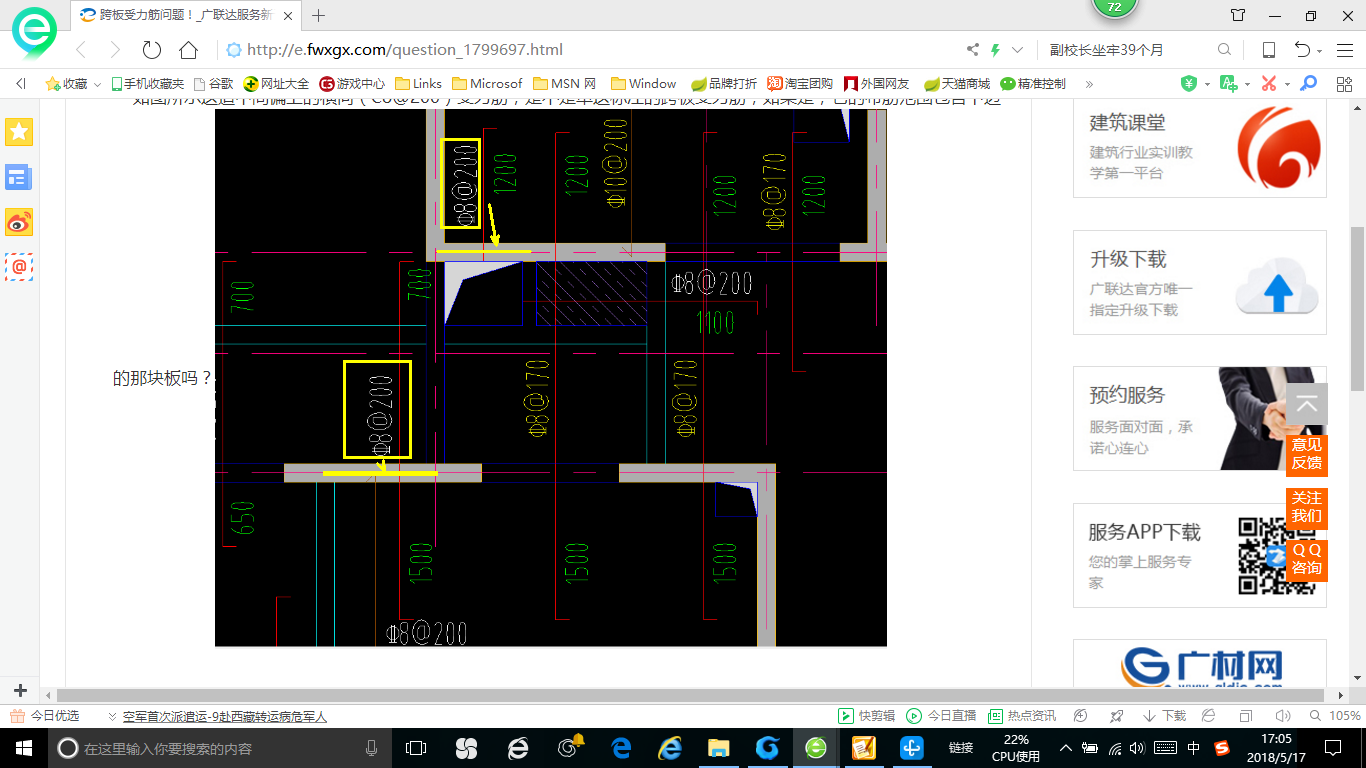Click the green translate extension icon
The image size is (1366, 768).
click(1229, 84)
